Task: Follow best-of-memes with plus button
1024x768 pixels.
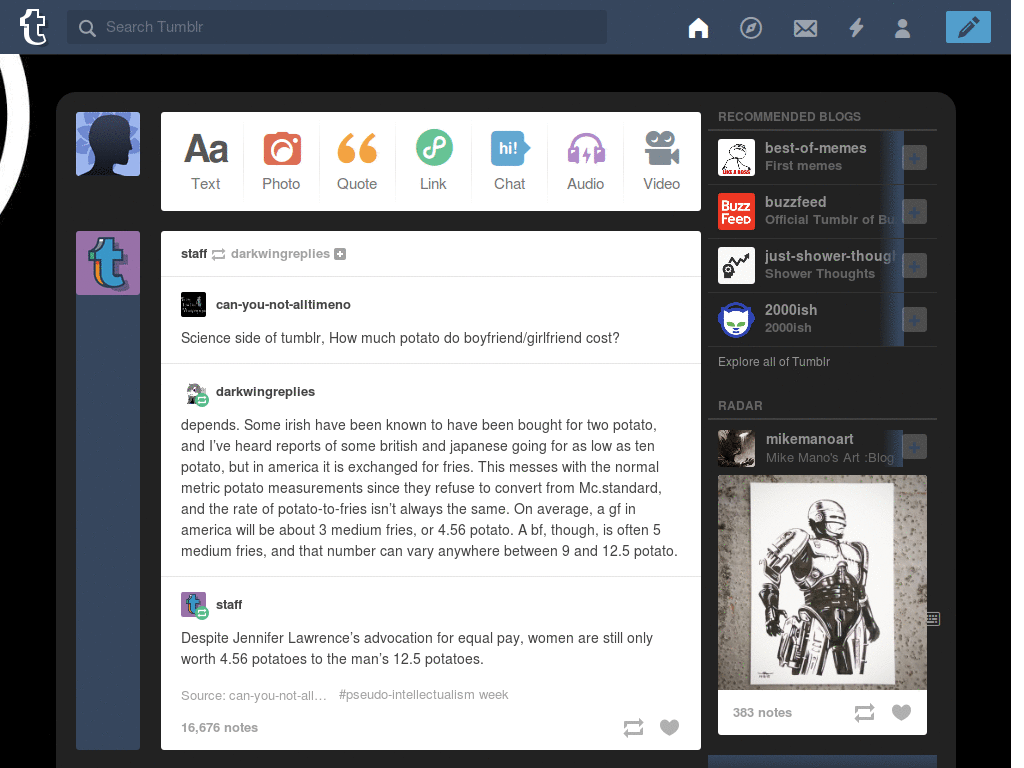Action: pyautogui.click(x=914, y=157)
